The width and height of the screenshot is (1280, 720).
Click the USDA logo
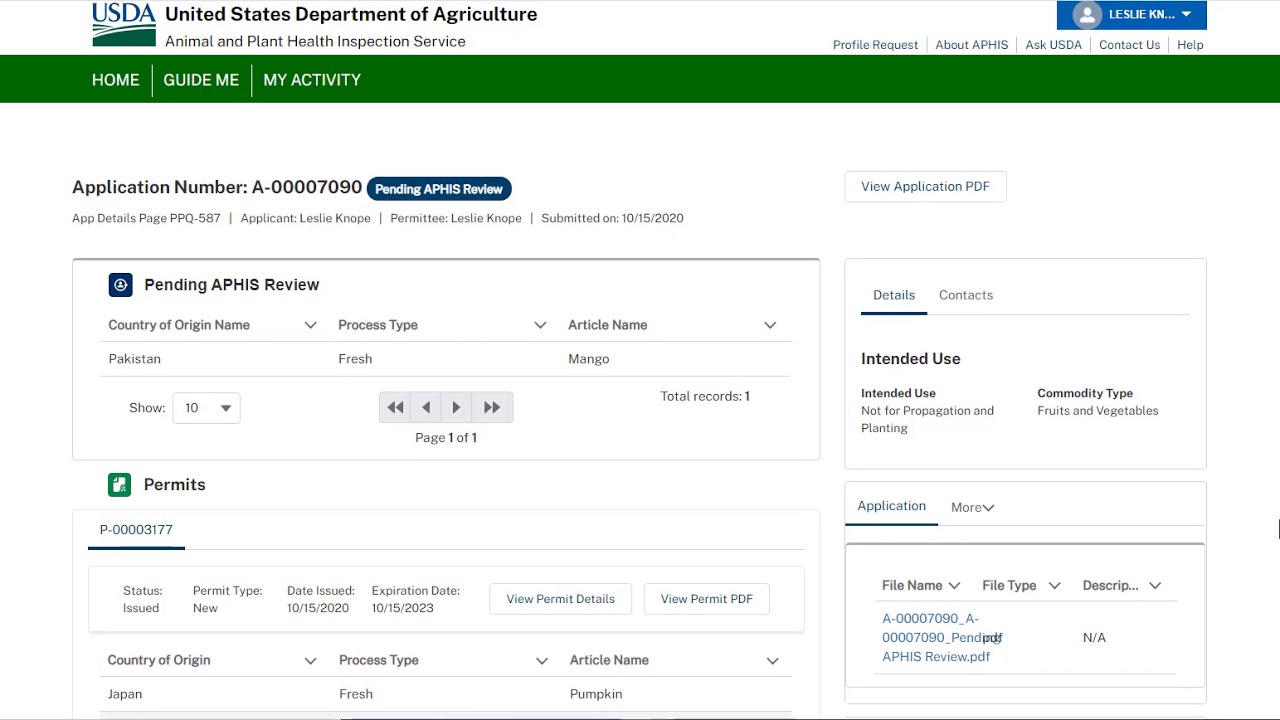click(124, 25)
